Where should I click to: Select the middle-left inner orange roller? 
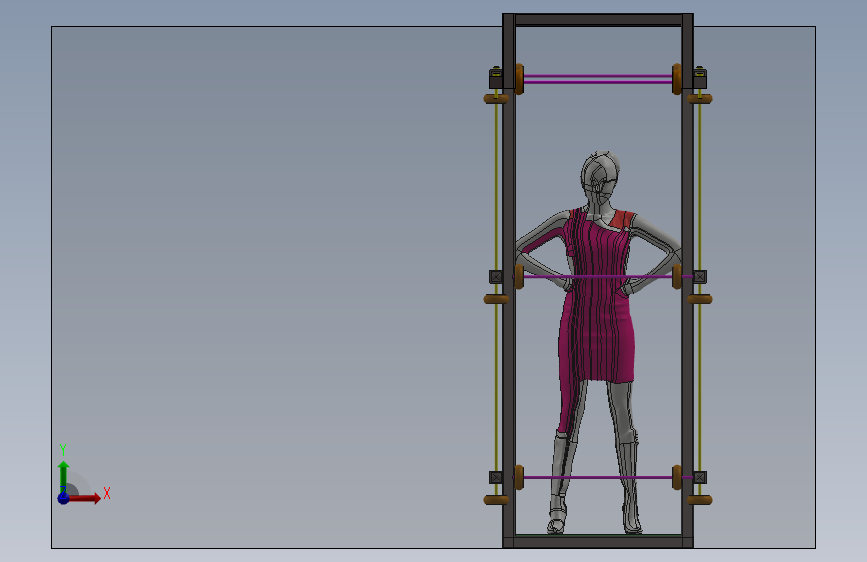(519, 277)
